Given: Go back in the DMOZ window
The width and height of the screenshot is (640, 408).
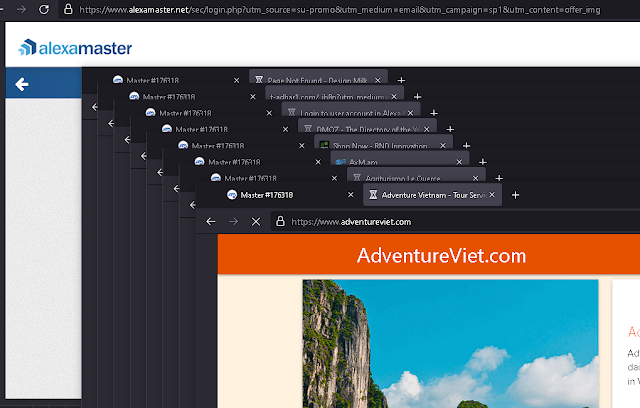Looking at the screenshot, I should 143,156.
